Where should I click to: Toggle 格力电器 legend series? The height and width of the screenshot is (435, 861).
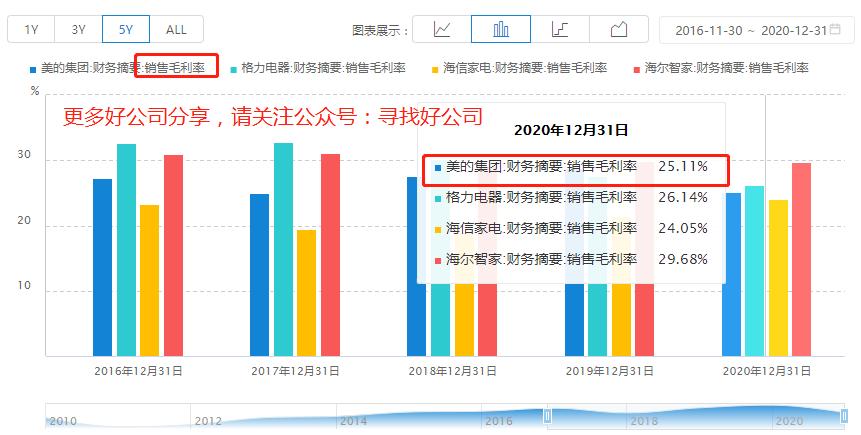point(318,68)
